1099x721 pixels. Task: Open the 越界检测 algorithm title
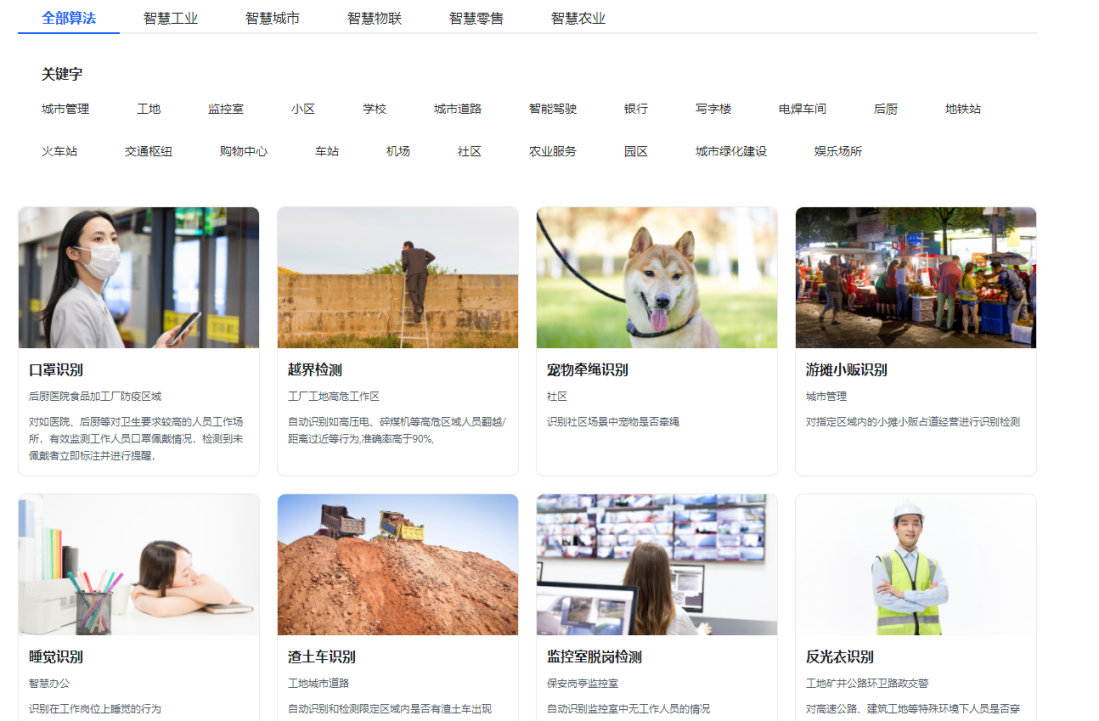pos(315,370)
